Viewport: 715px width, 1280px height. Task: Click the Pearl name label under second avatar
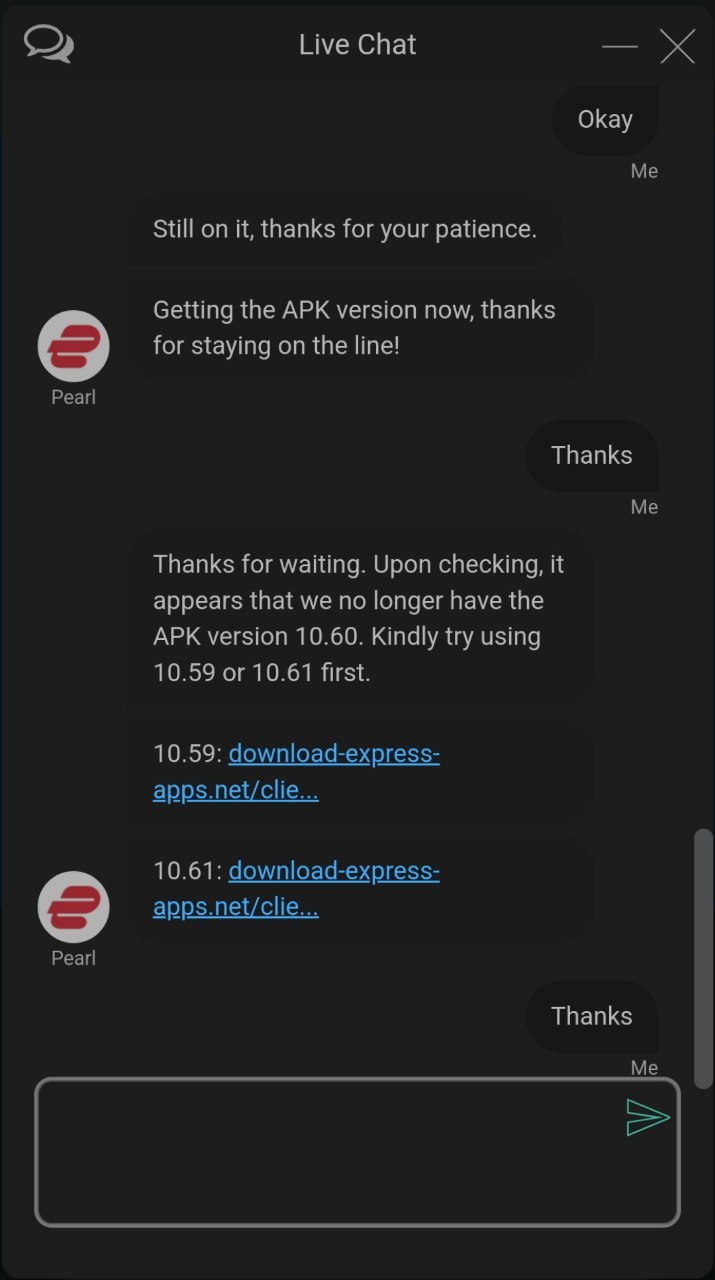click(73, 958)
